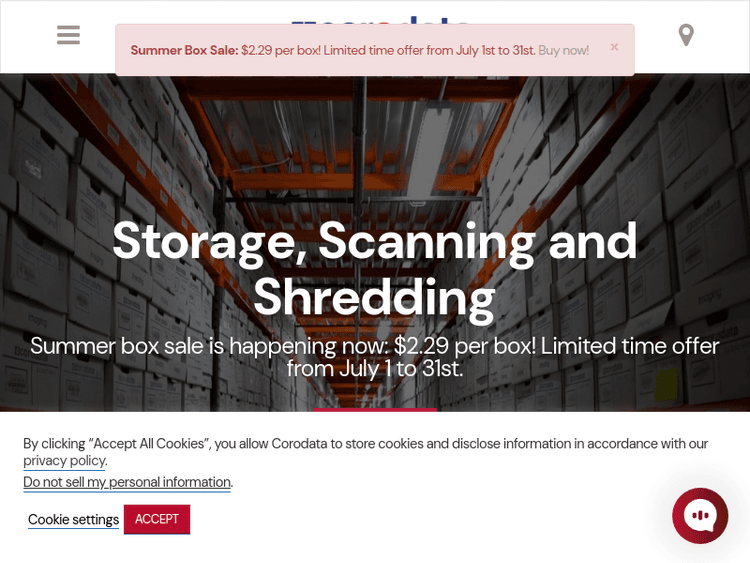Image resolution: width=750 pixels, height=563 pixels.
Task: Click "Do not sell my personal information"
Action: point(127,482)
